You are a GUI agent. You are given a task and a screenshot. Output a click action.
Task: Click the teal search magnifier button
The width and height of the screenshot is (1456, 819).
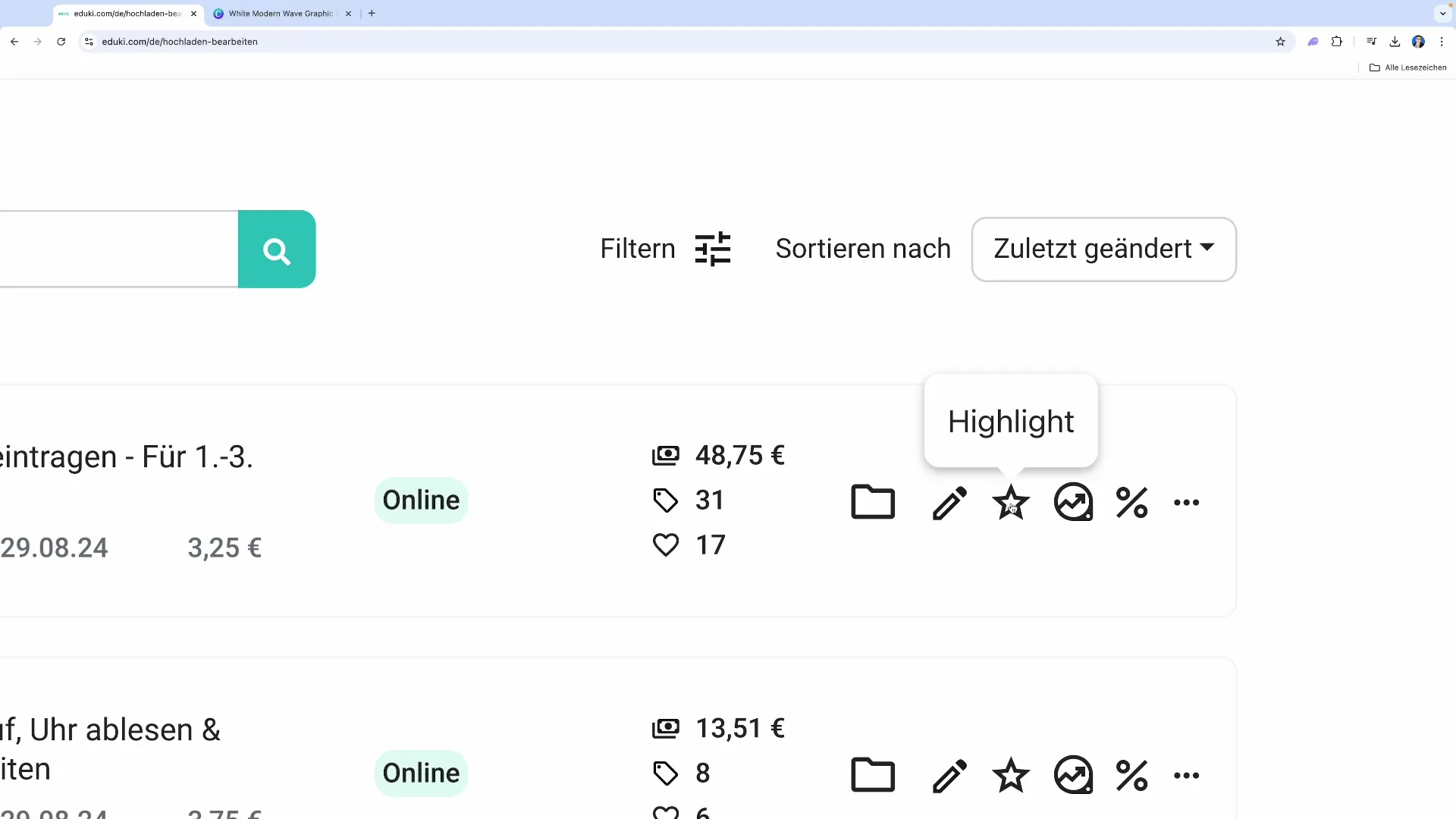coord(277,249)
